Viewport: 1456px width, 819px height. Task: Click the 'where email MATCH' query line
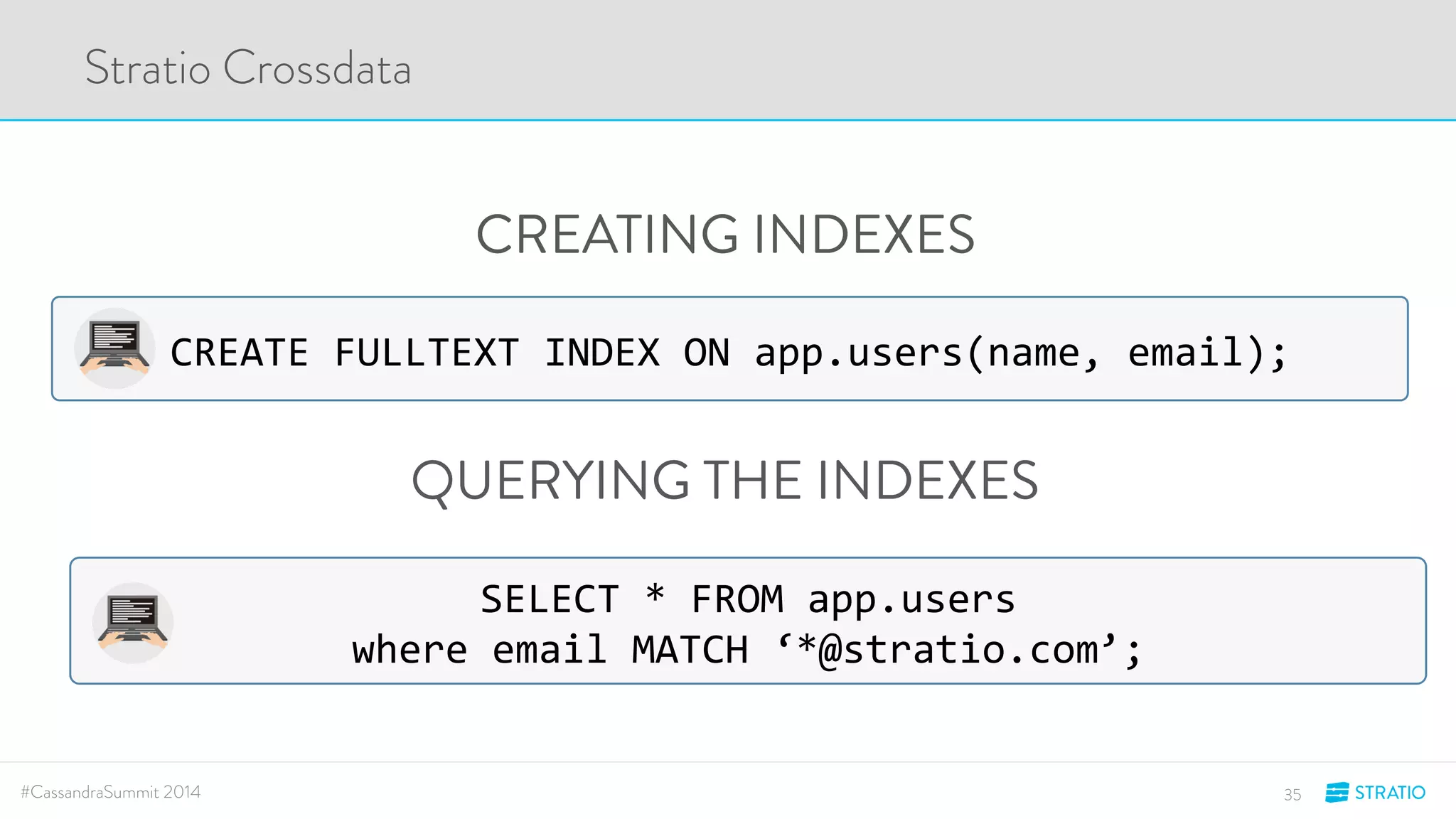pyautogui.click(x=746, y=650)
